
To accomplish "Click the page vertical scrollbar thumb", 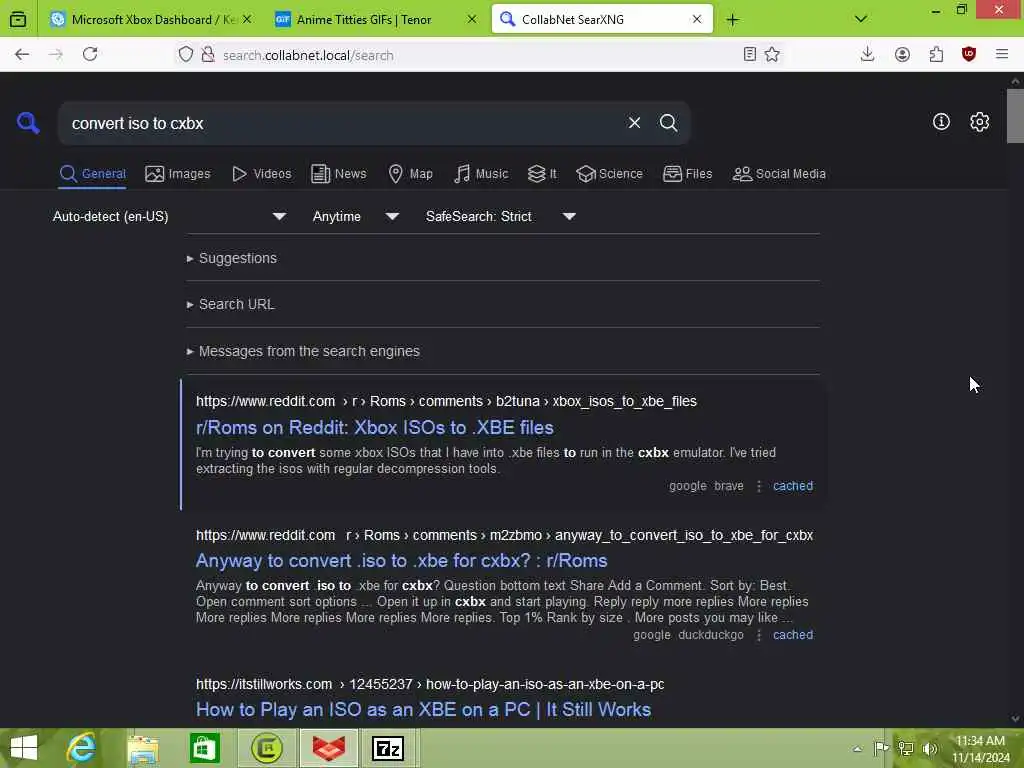I will tap(1015, 116).
